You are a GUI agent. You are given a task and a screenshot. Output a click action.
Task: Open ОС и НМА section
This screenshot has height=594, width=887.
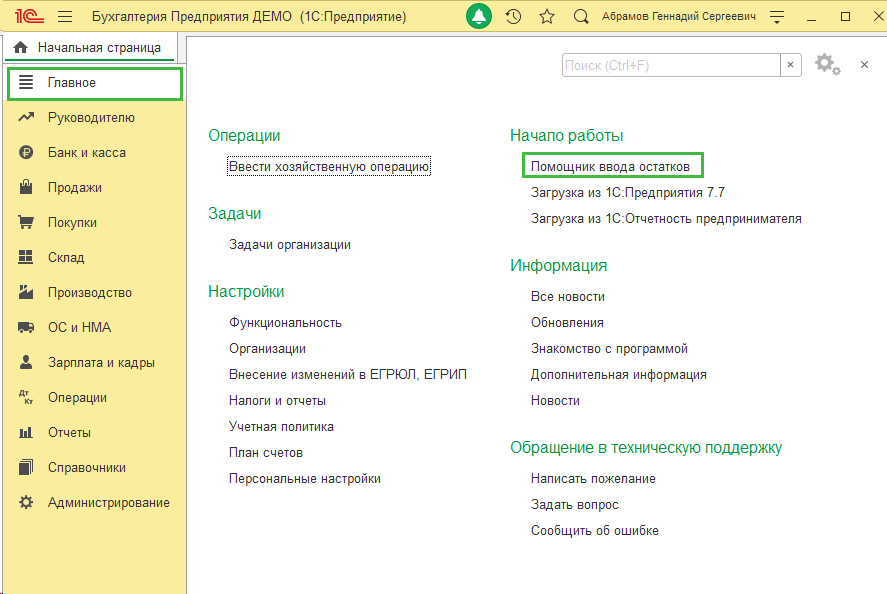[79, 328]
